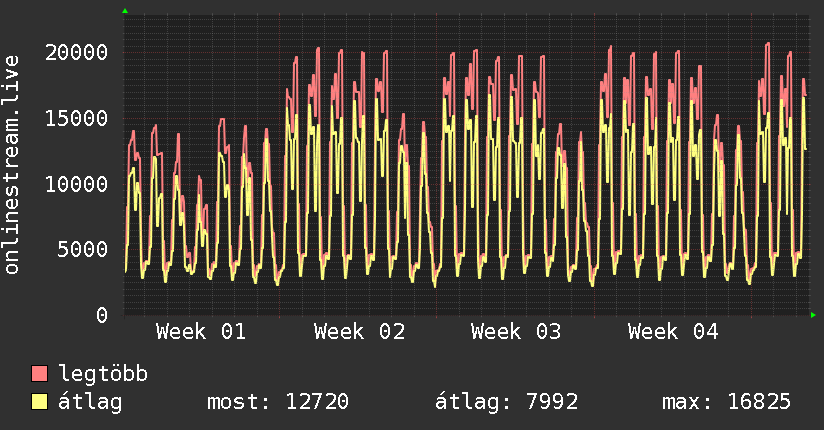
Task: Click the max: 16825 statistic
Action: pyautogui.click(x=726, y=402)
